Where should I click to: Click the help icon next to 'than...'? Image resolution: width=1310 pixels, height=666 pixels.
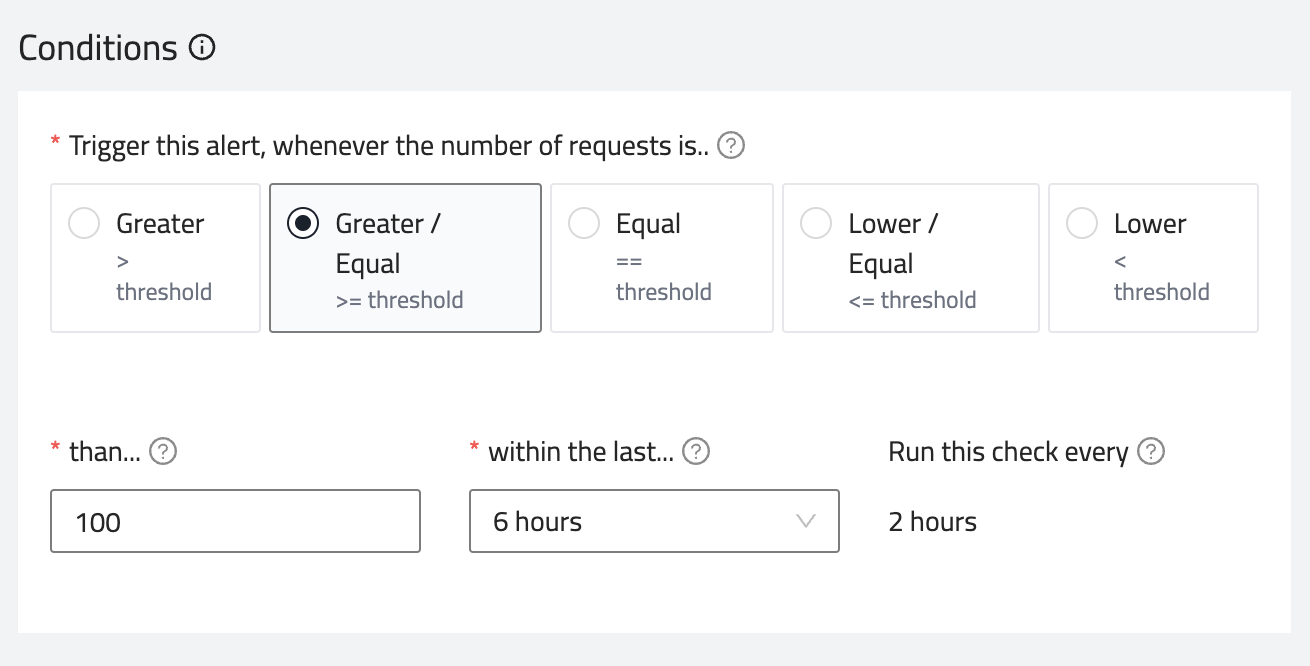pyautogui.click(x=163, y=452)
